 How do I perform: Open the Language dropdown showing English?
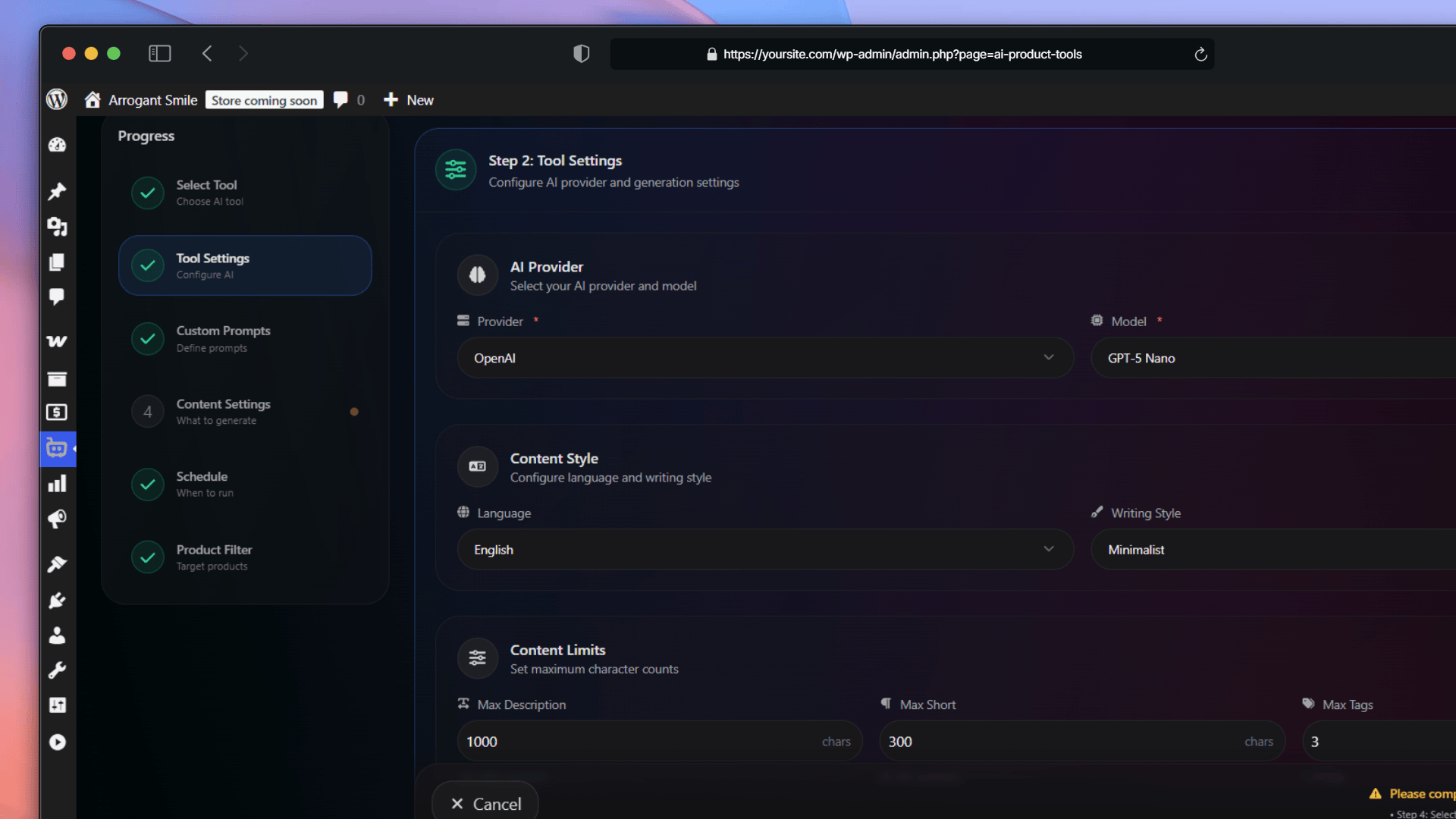[764, 550]
